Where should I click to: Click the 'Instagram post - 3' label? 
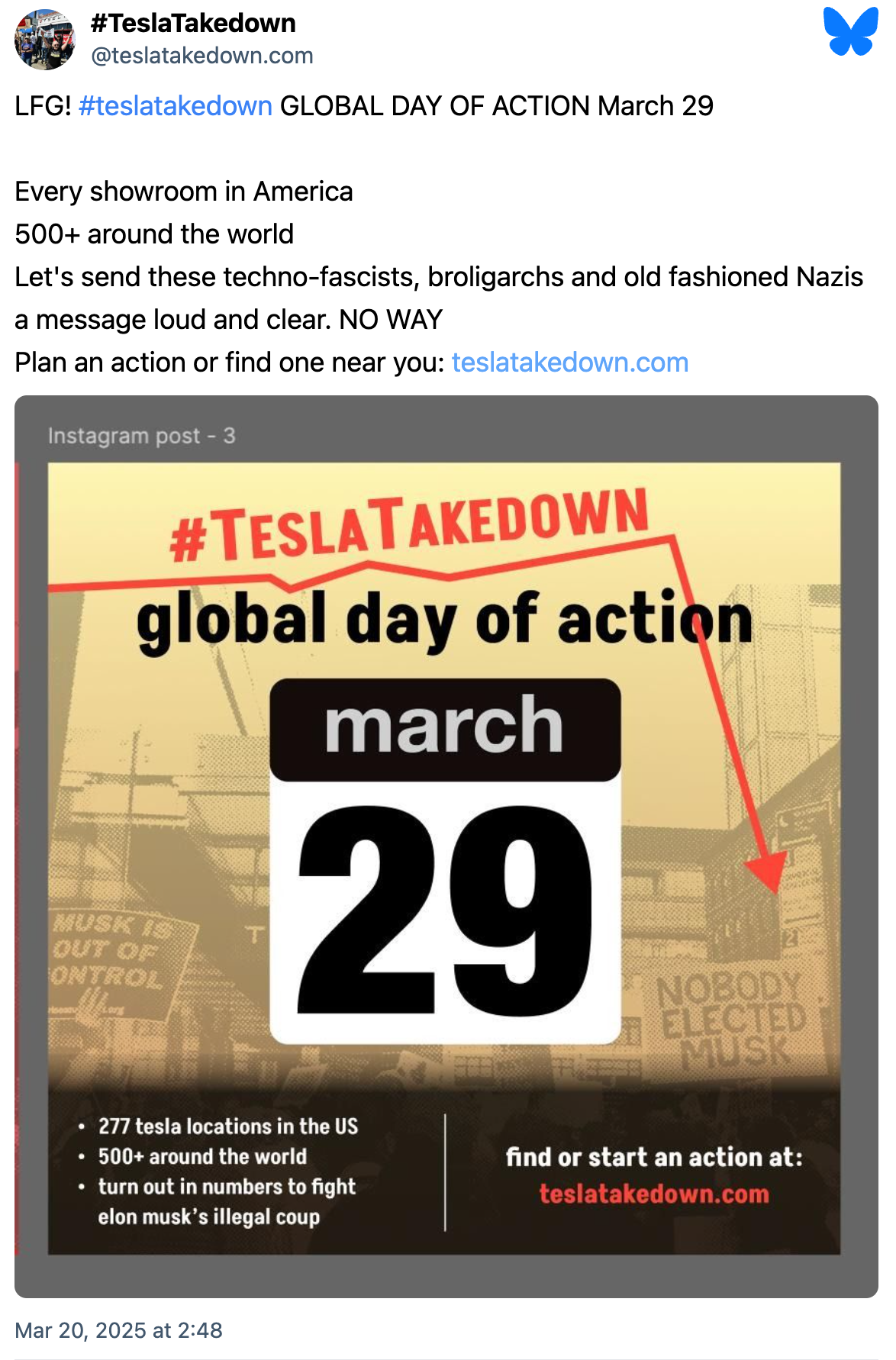(141, 436)
